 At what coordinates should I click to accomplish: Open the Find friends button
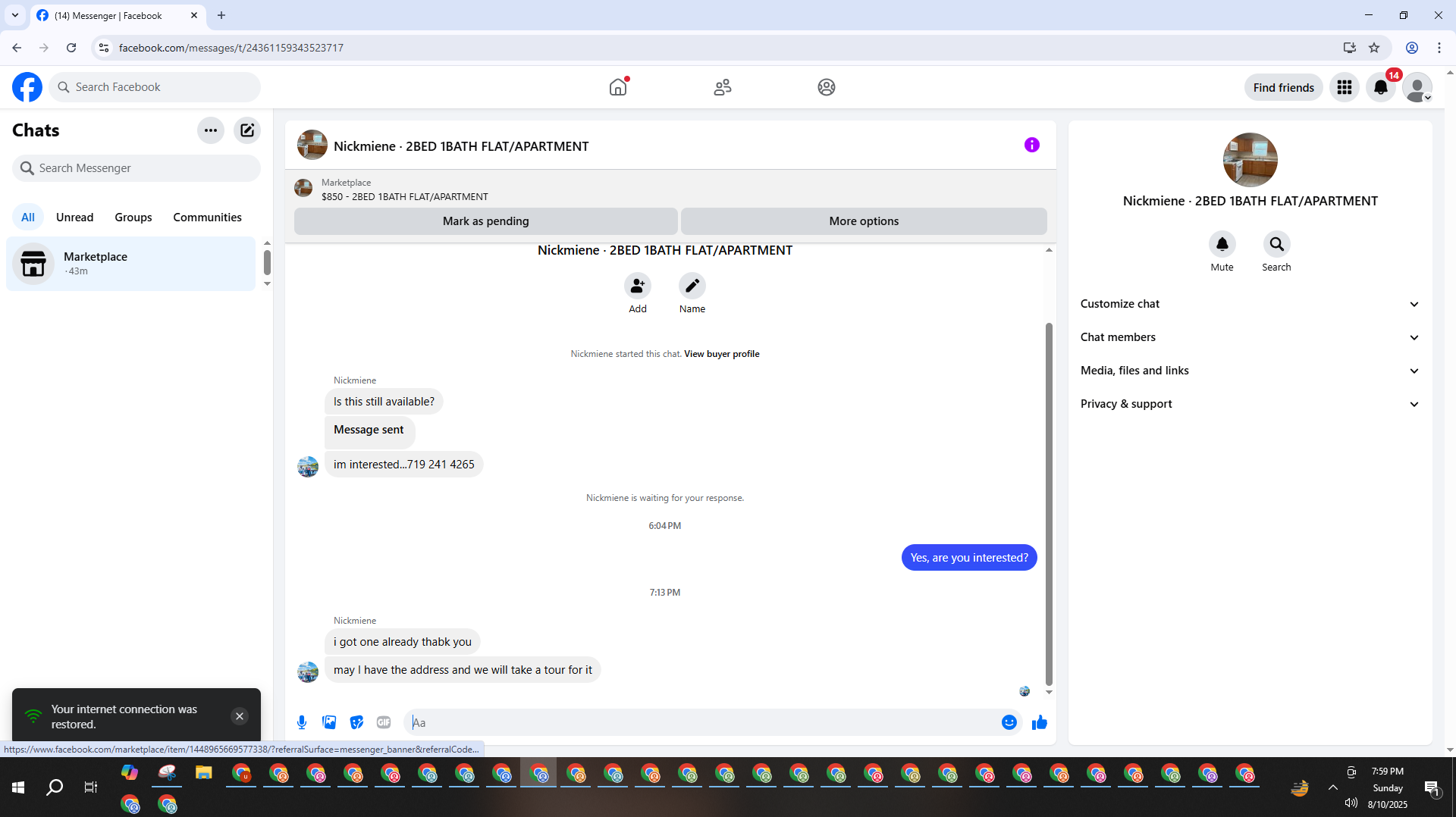1284,87
